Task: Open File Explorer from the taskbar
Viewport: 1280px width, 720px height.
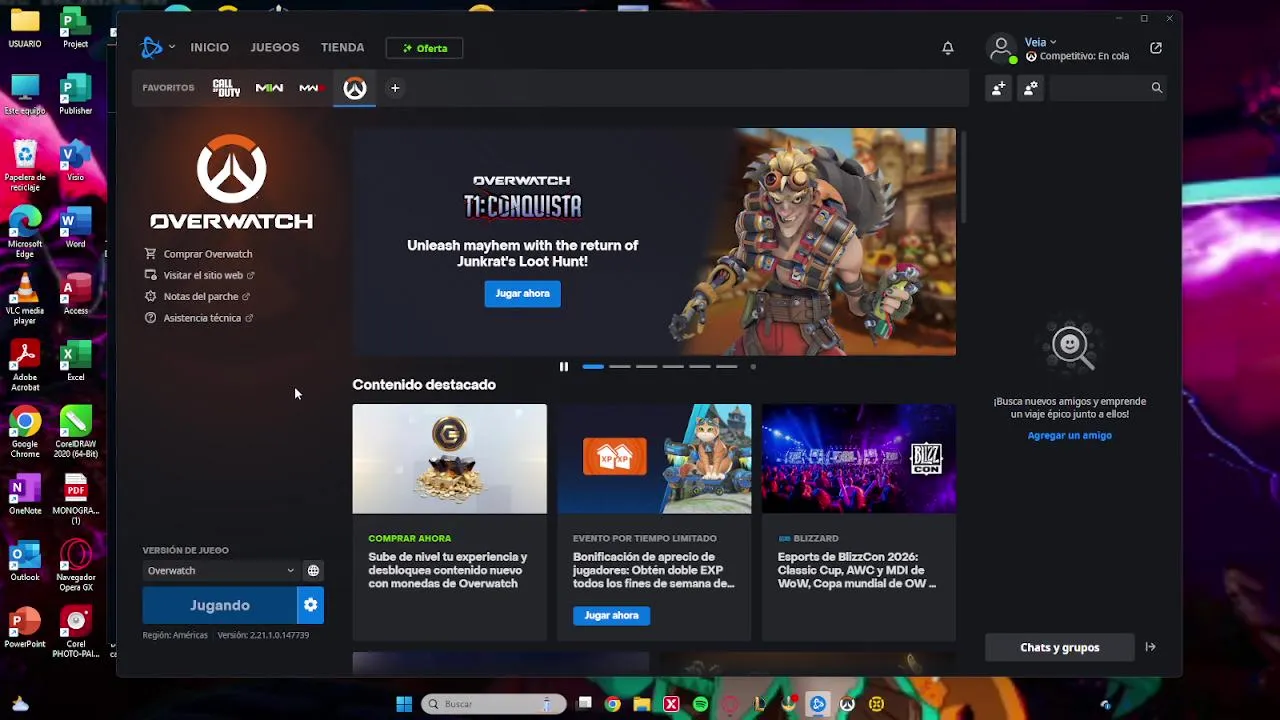Action: pos(642,704)
